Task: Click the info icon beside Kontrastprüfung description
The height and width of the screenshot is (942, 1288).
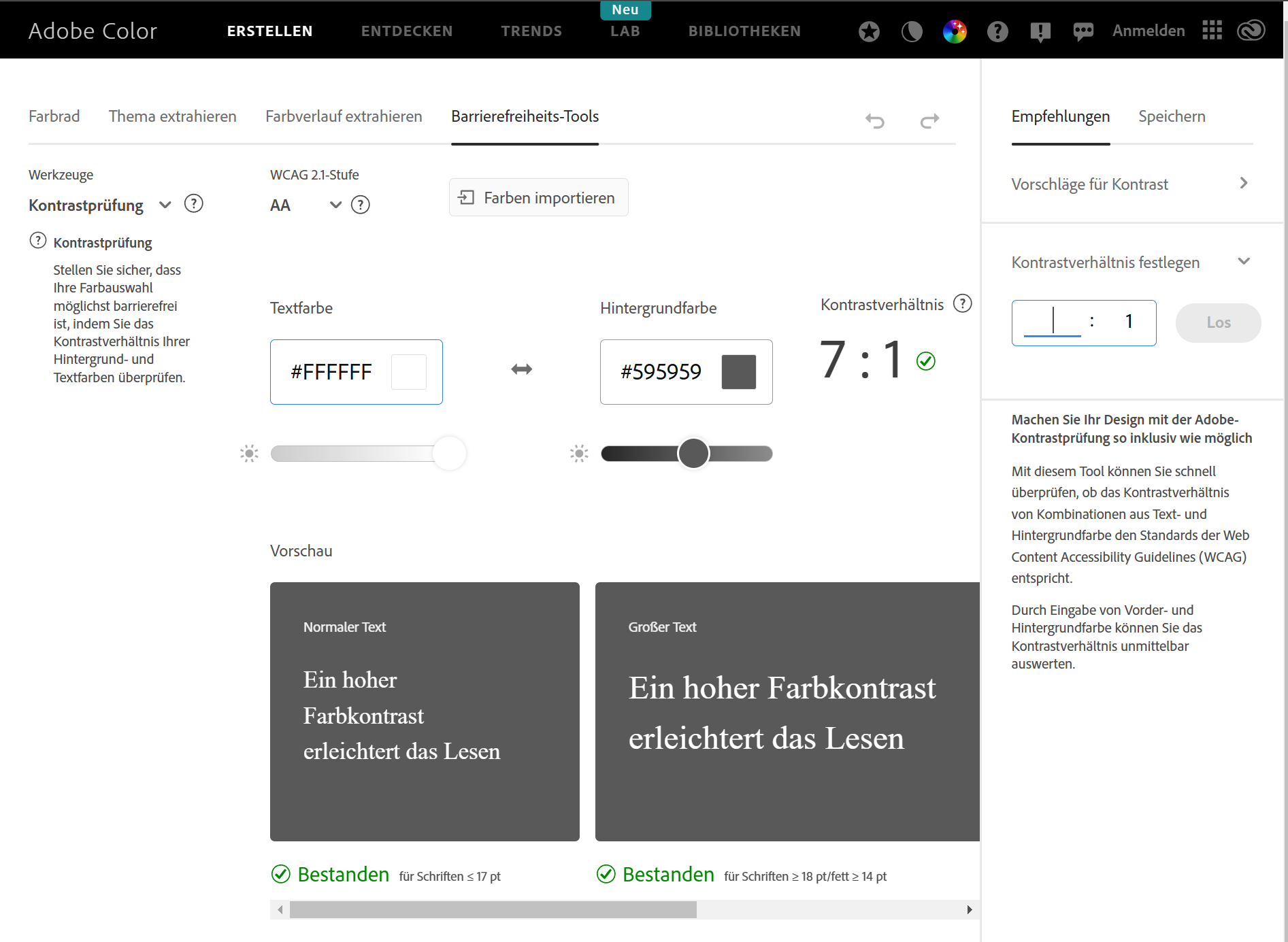Action: pyautogui.click(x=38, y=241)
